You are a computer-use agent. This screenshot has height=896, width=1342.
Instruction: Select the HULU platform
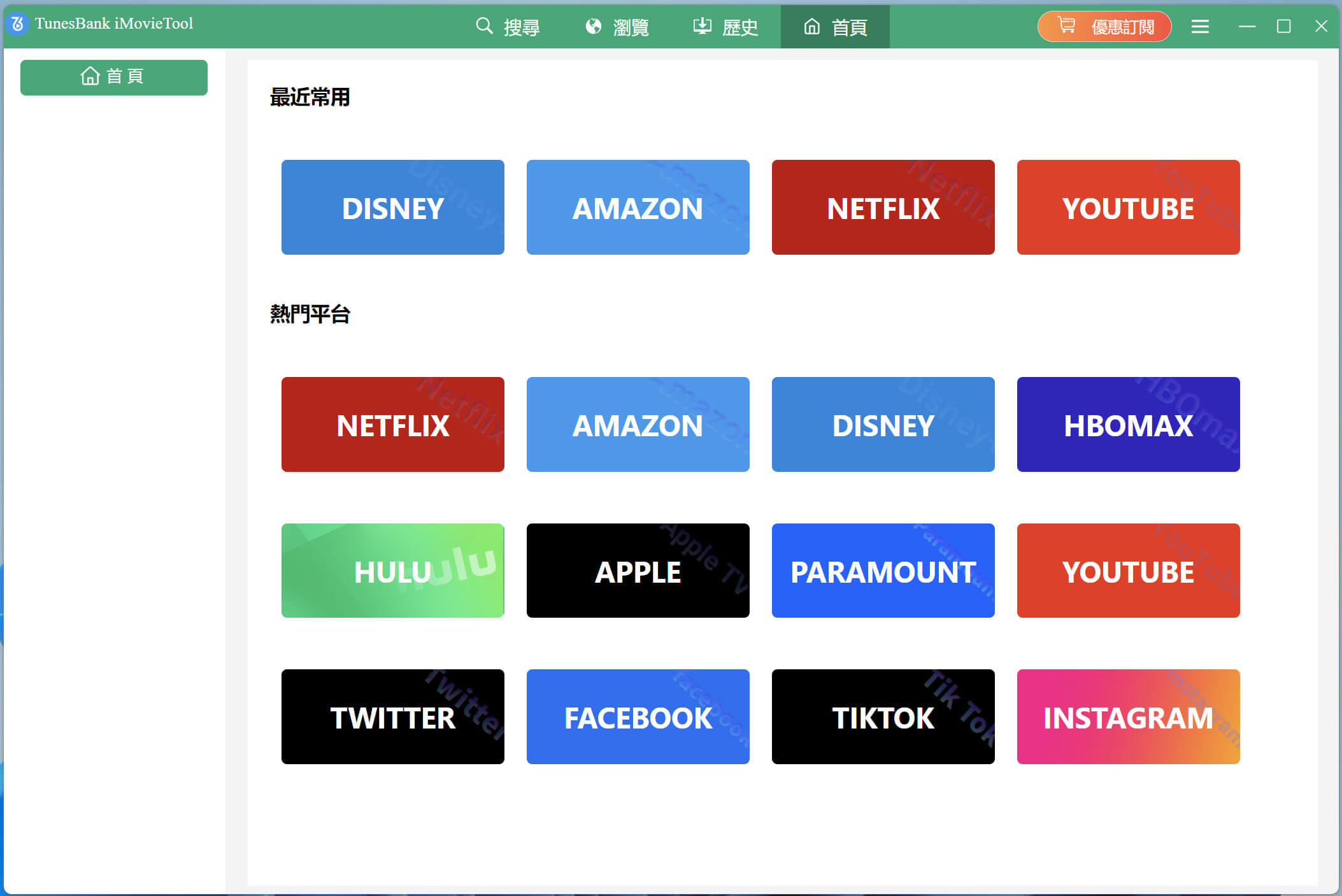(x=392, y=571)
